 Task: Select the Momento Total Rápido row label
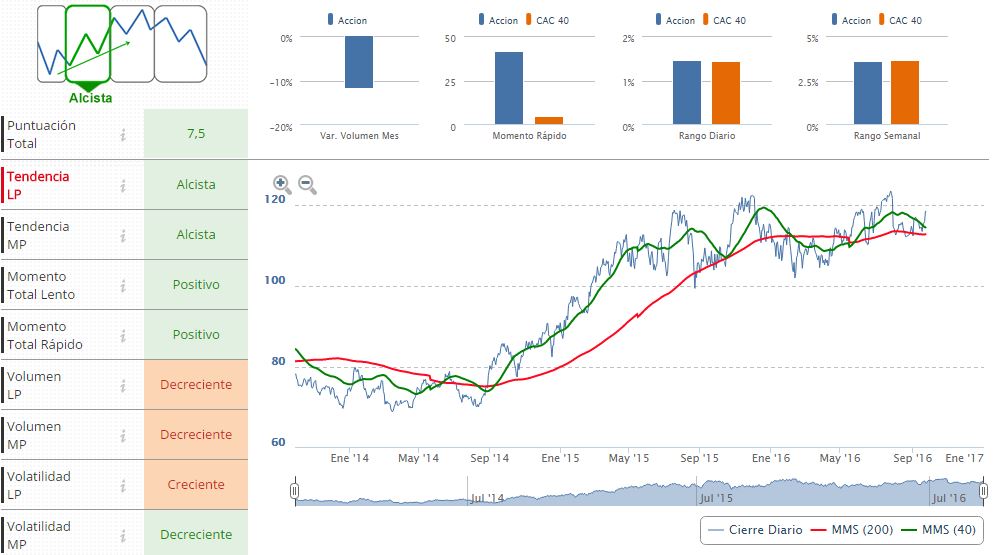(45, 335)
